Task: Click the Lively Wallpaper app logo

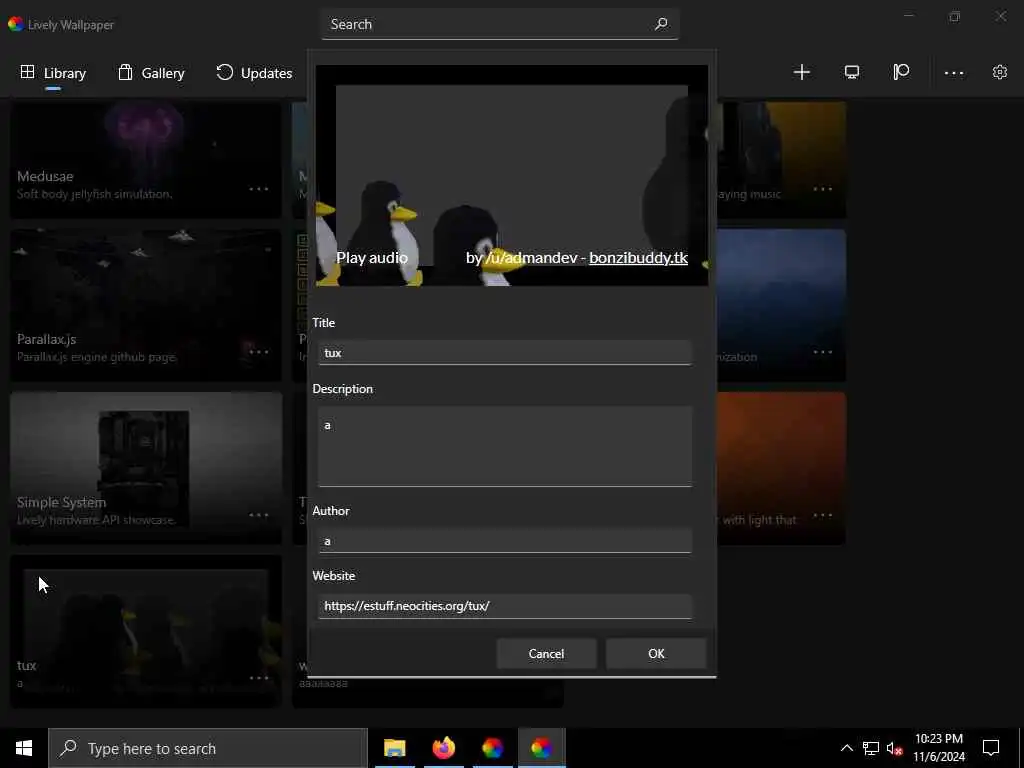Action: 16,24
